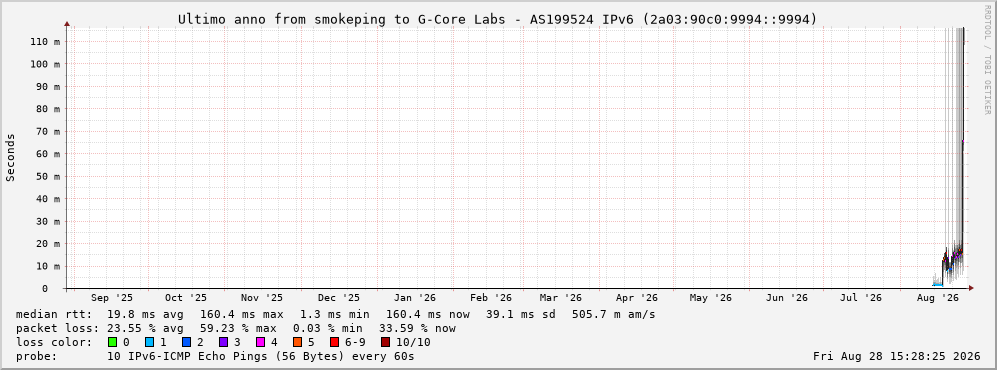The image size is (997, 370).
Task: Click the purple loss color 3 swatch
Action: pyautogui.click(x=224, y=342)
